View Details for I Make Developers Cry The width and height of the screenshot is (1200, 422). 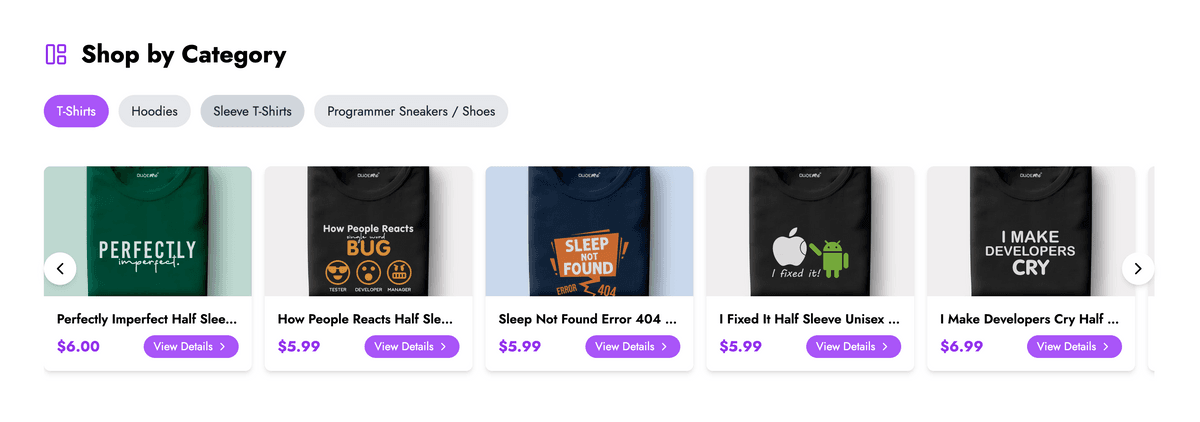tap(1074, 347)
